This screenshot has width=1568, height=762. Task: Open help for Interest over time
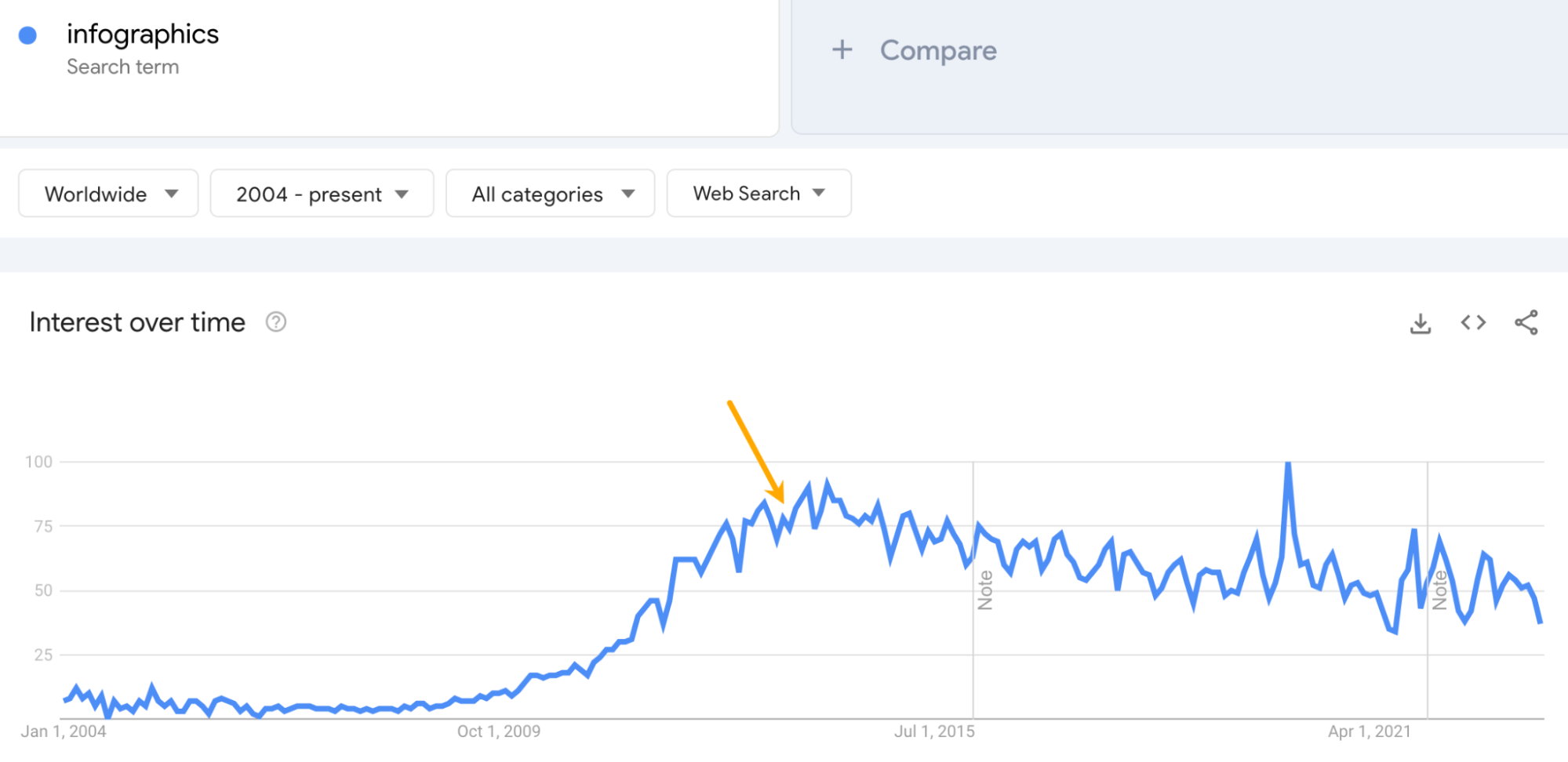point(275,321)
